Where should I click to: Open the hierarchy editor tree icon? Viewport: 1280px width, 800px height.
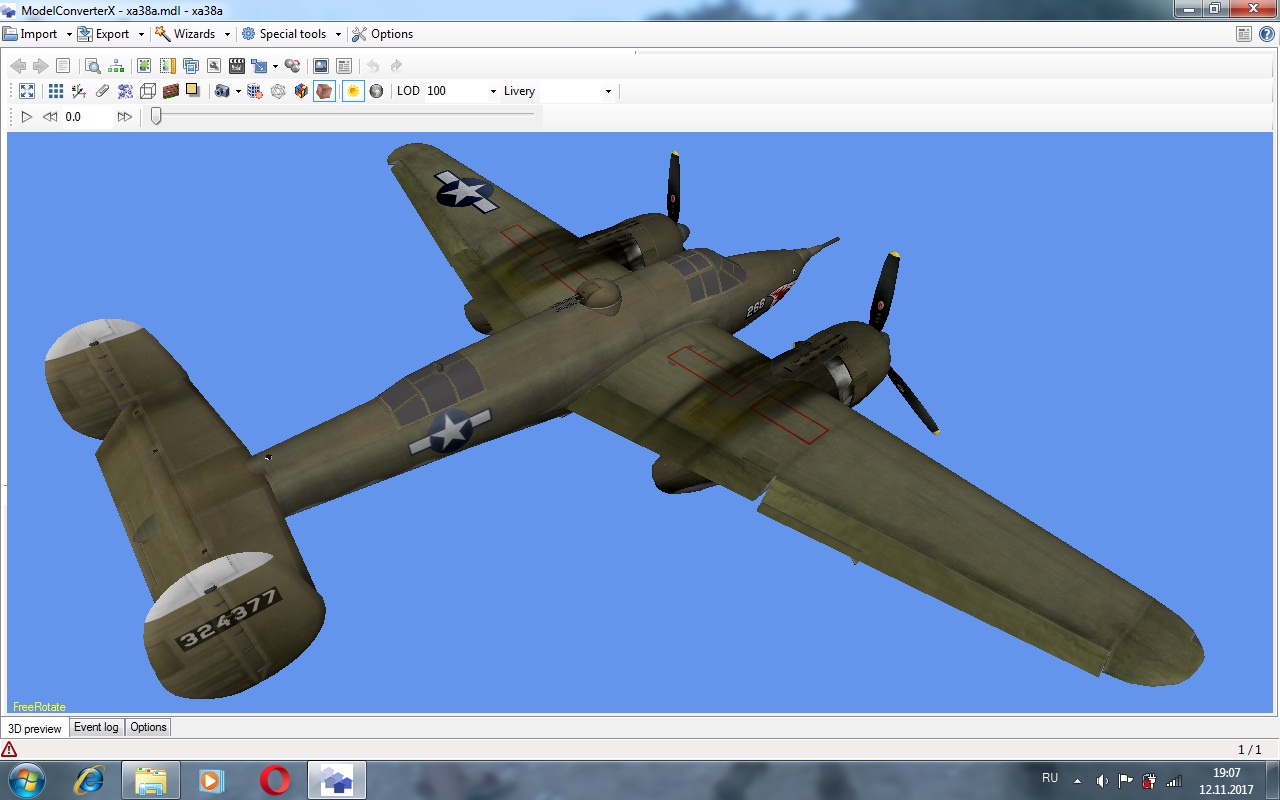117,66
